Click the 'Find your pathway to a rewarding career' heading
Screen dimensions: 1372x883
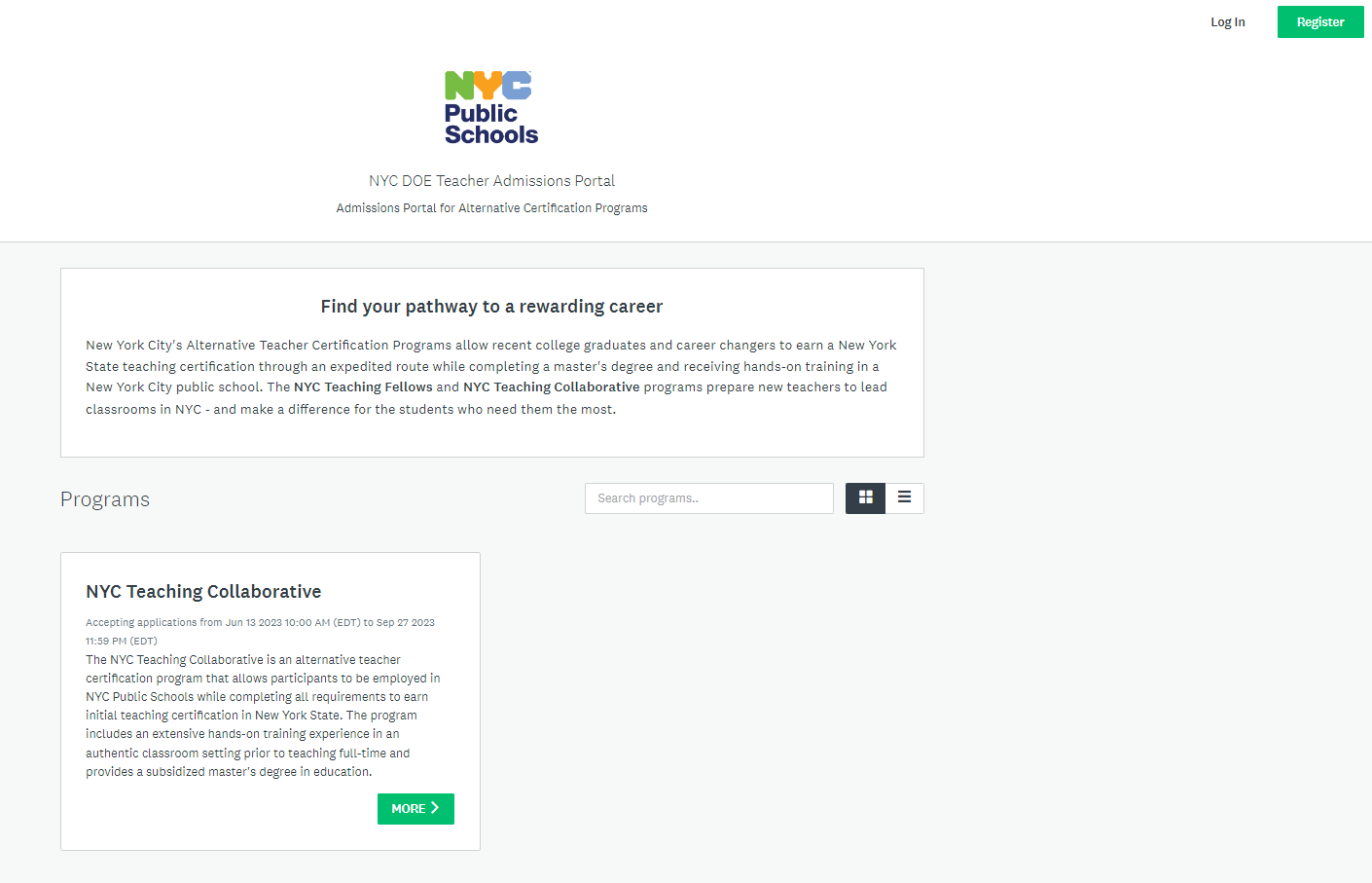[491, 307]
